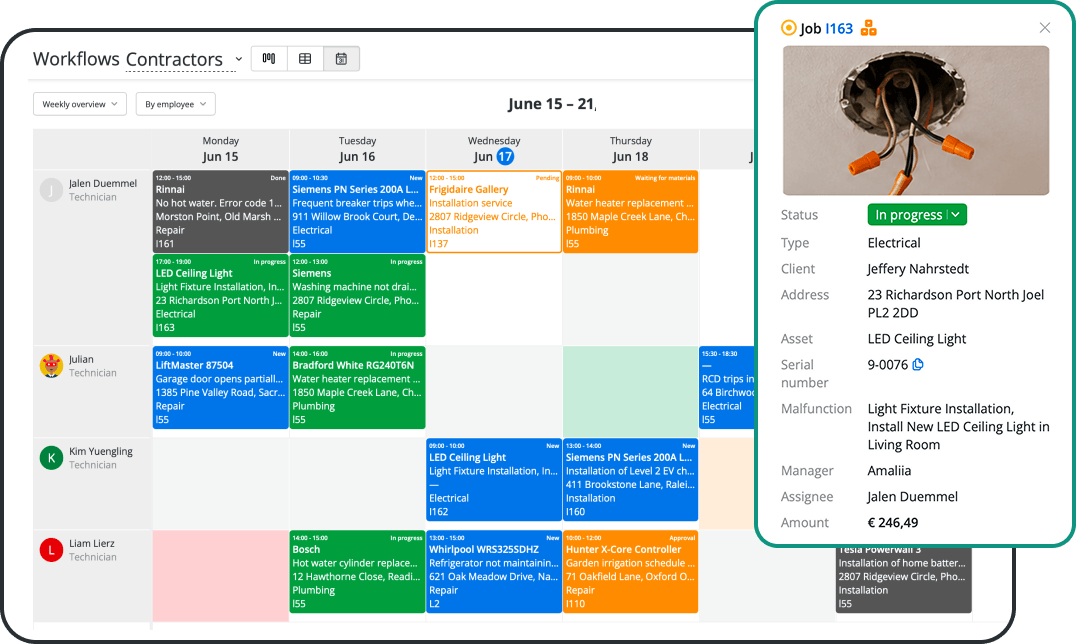Copy serial number 9-0076

click(918, 365)
